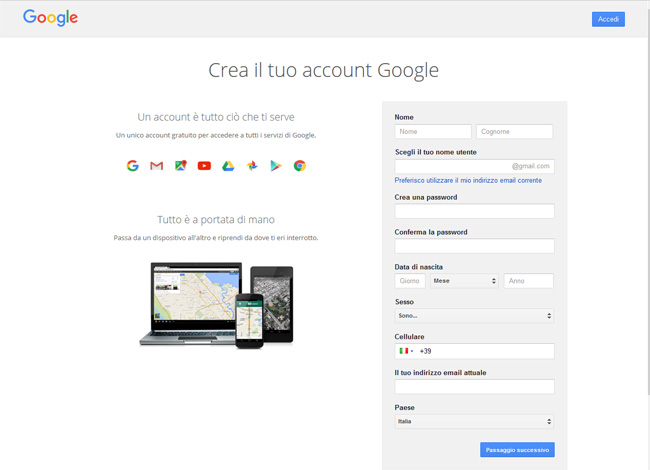Focus the username field ending in @gmail.com
650x470 pixels.
coord(474,166)
